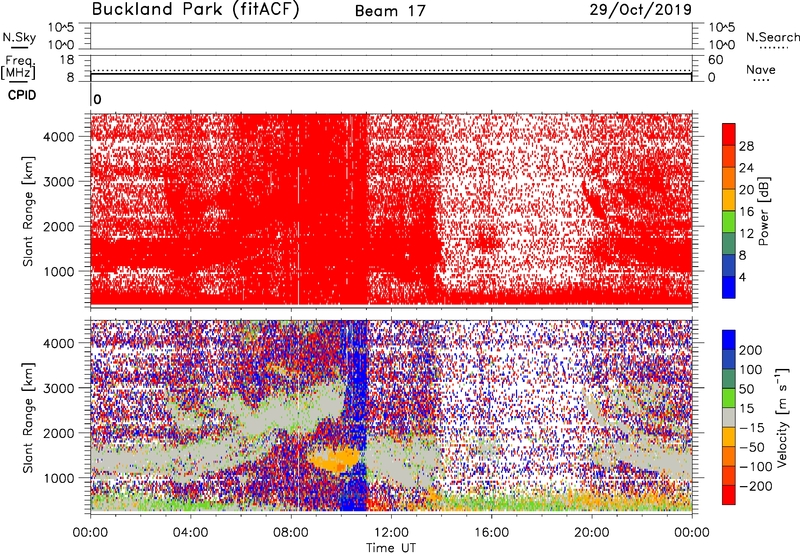Click 'Slant Range [km]' label of velocity panel
This screenshot has width=800, height=554.
tap(28, 418)
